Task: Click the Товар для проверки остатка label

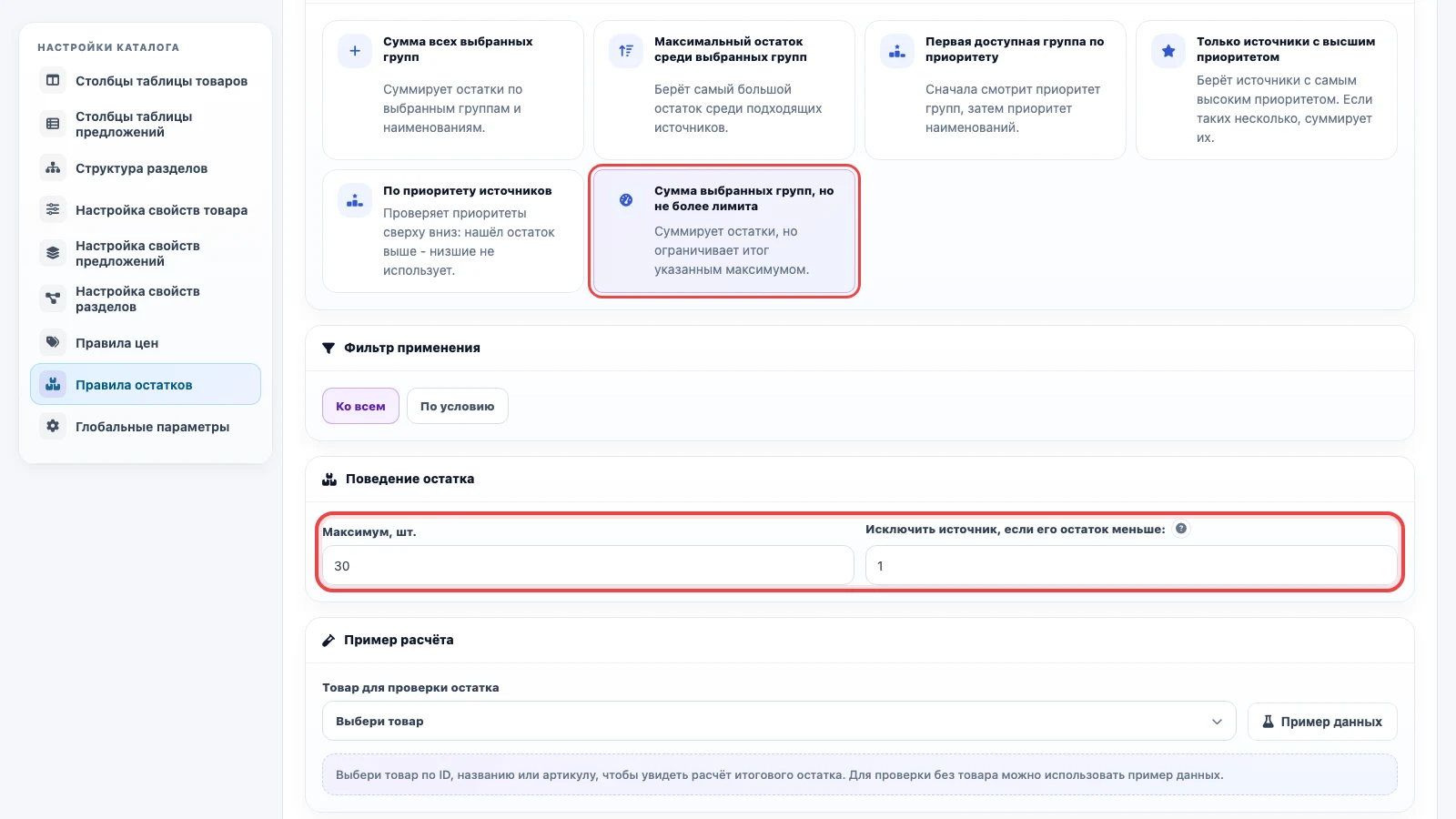Action: click(x=410, y=687)
